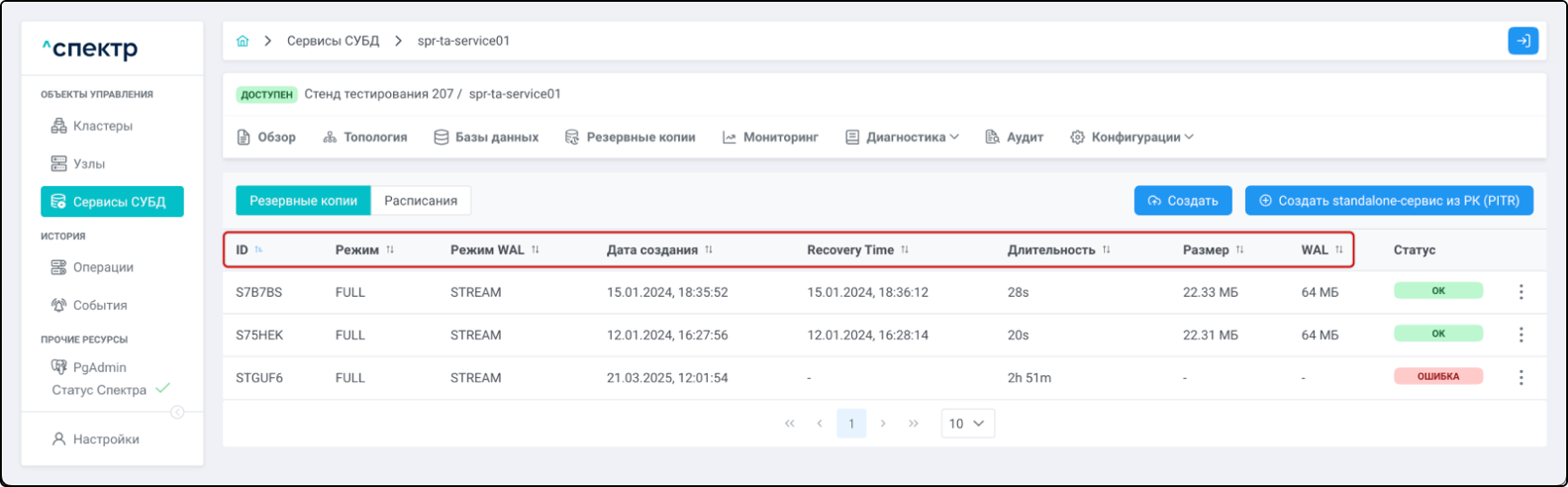Click the logout icon button top right
This screenshot has width=1568, height=487.
pyautogui.click(x=1522, y=41)
